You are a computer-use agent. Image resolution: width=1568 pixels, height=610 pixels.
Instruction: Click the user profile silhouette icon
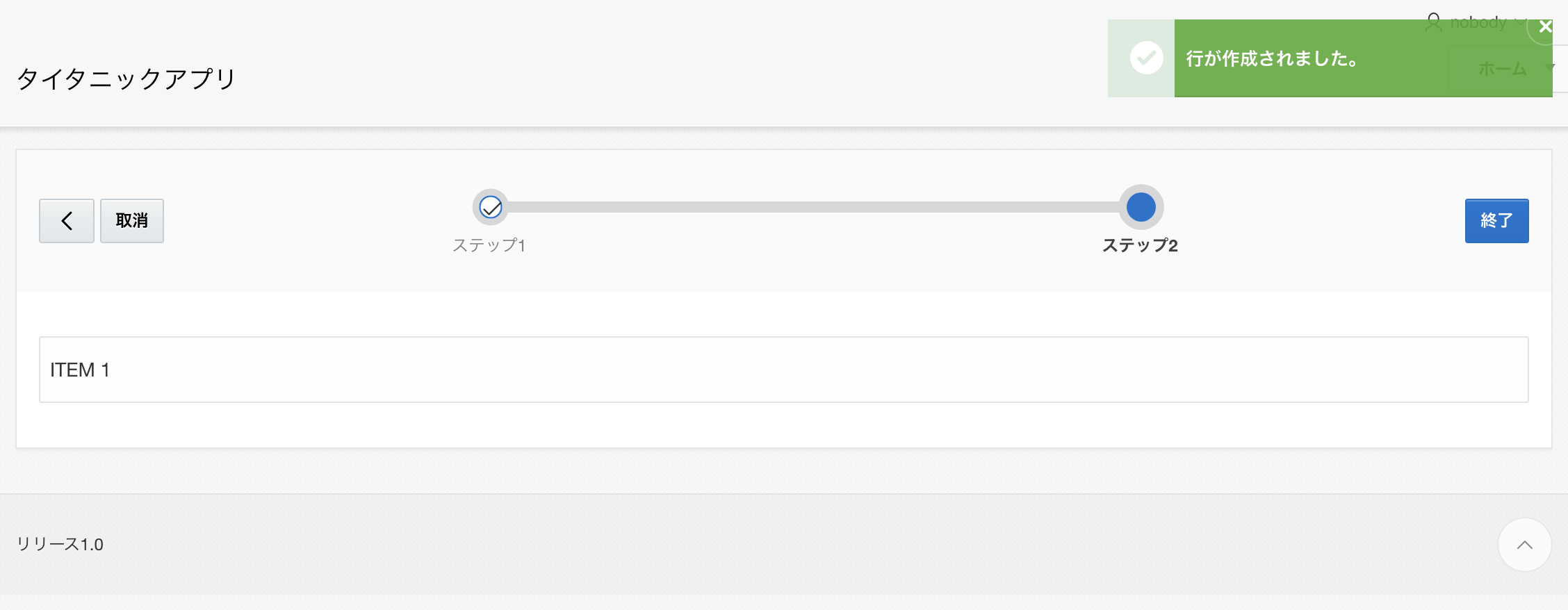1433,22
